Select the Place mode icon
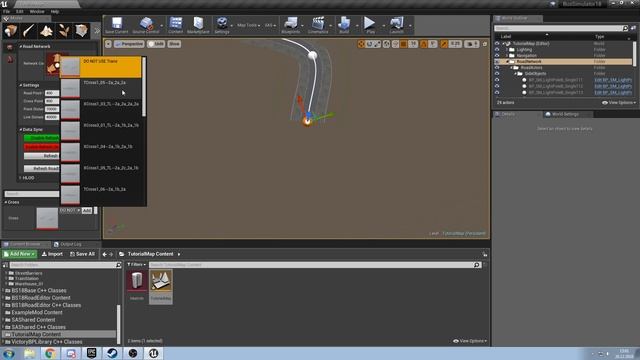640x360 pixels. click(11, 31)
